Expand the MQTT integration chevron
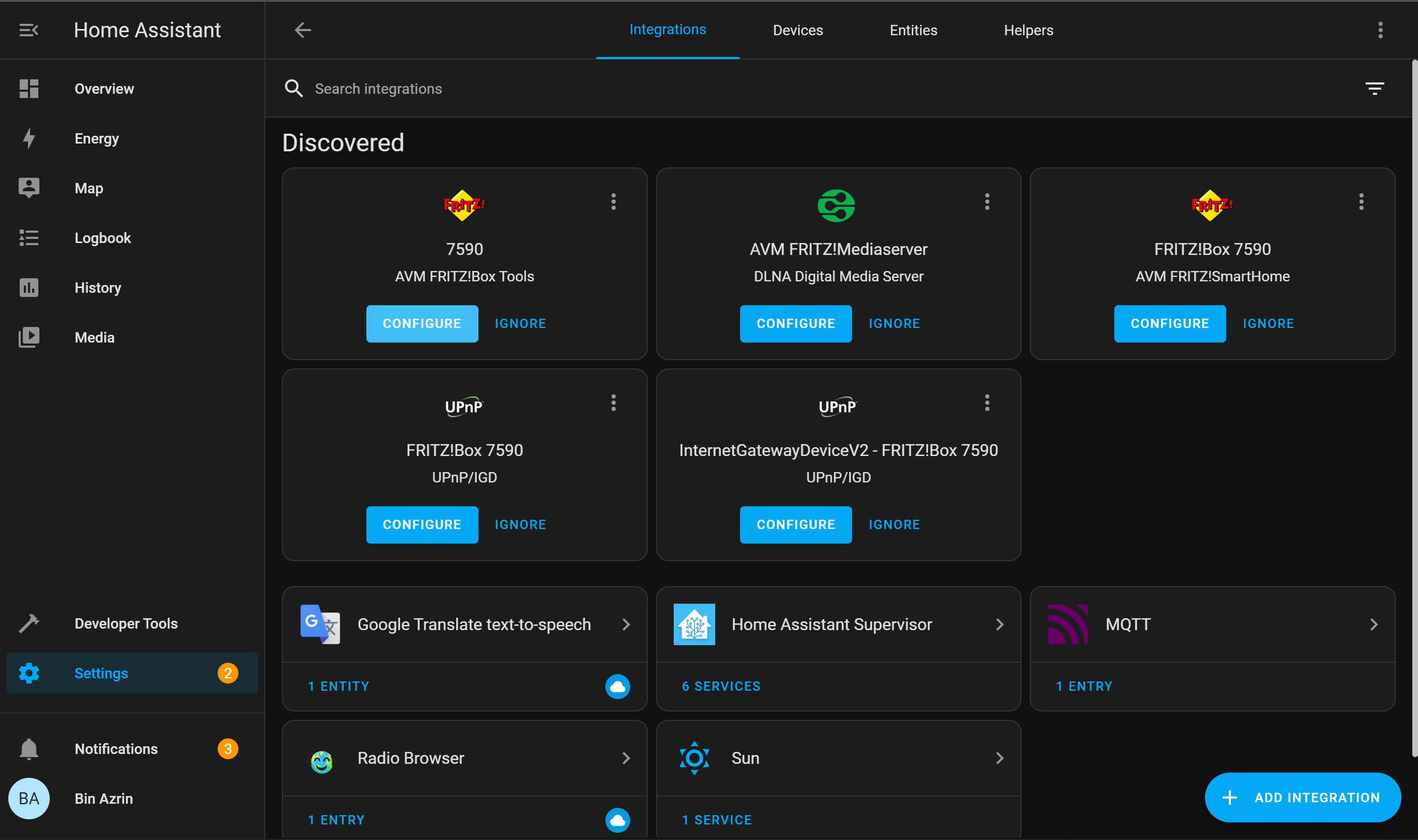Image resolution: width=1418 pixels, height=840 pixels. [1373, 624]
